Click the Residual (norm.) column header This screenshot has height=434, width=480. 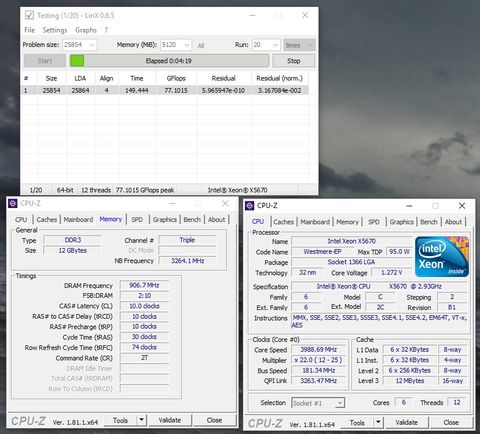tap(279, 78)
